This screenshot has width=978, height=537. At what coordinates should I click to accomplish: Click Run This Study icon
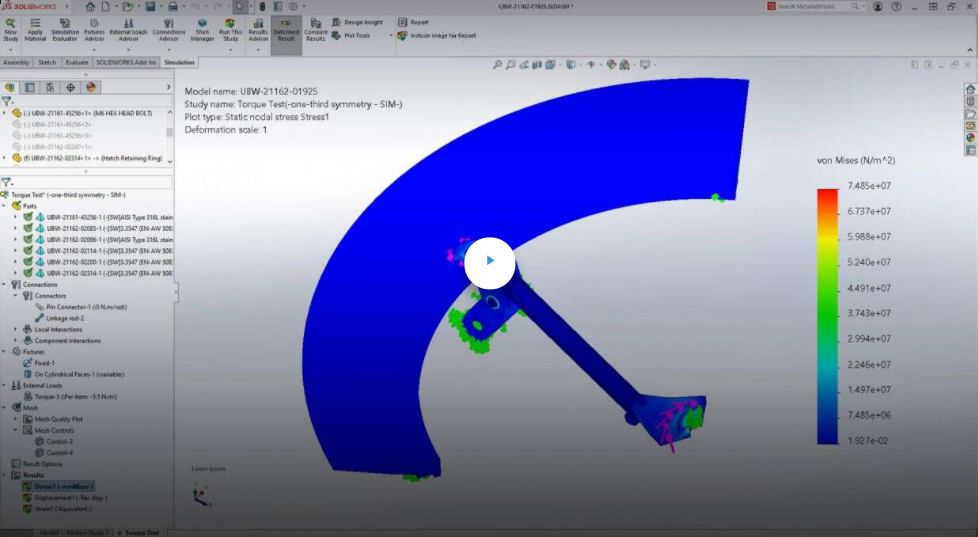230,31
